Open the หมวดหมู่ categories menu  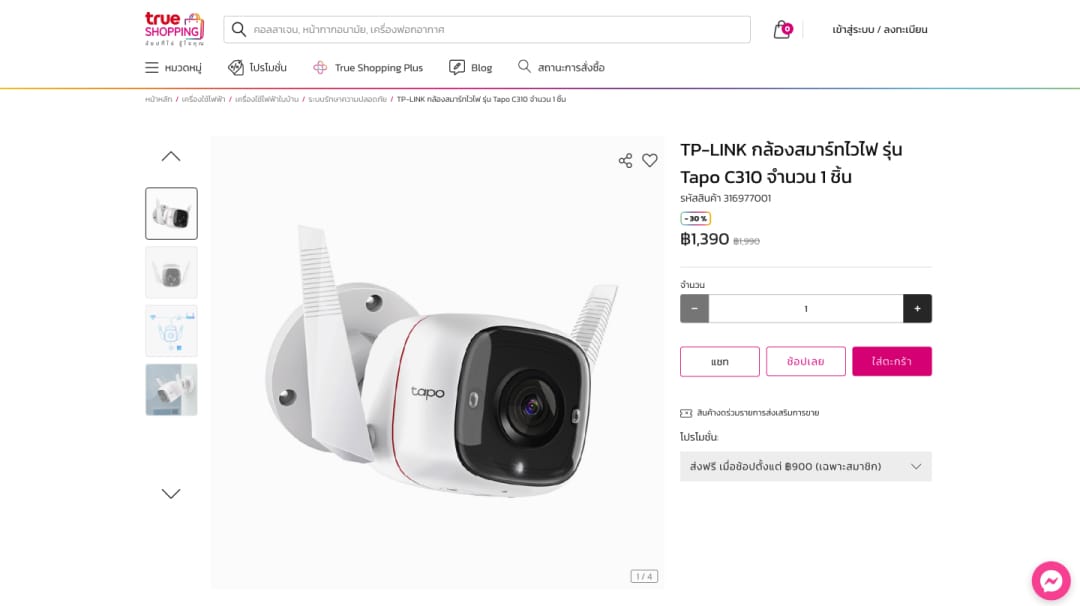click(x=173, y=68)
